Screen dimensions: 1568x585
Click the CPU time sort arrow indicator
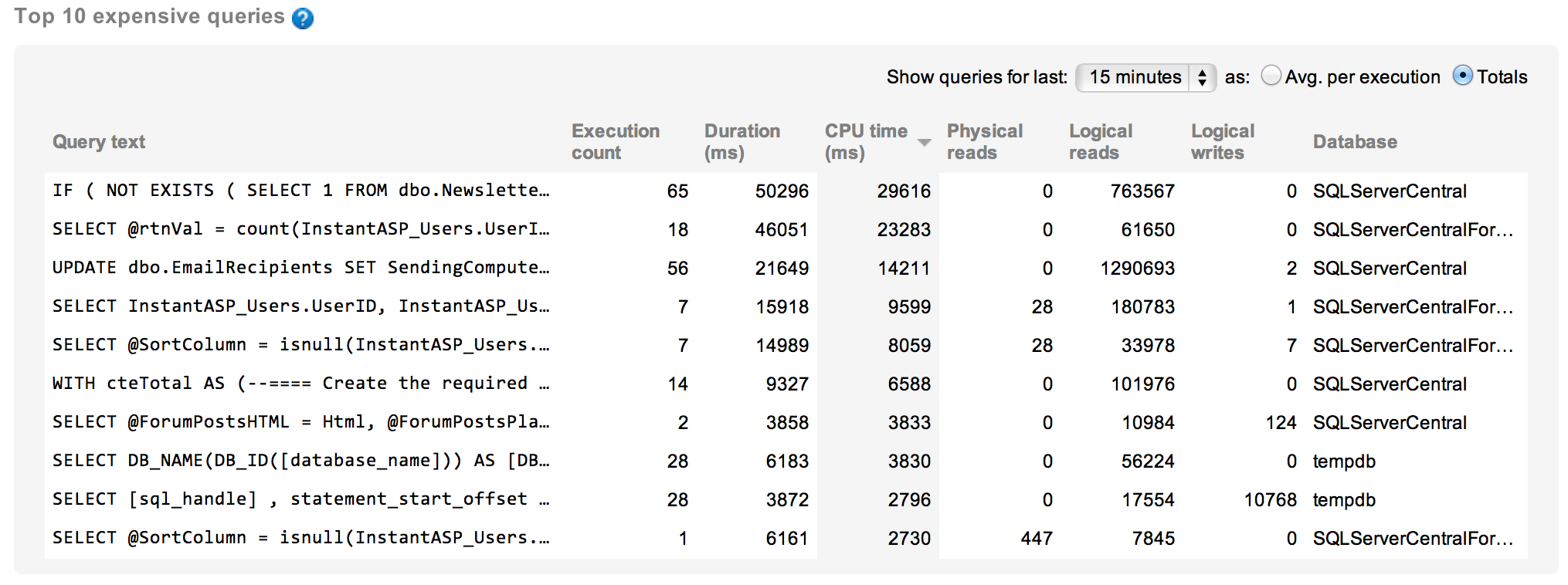point(924,143)
